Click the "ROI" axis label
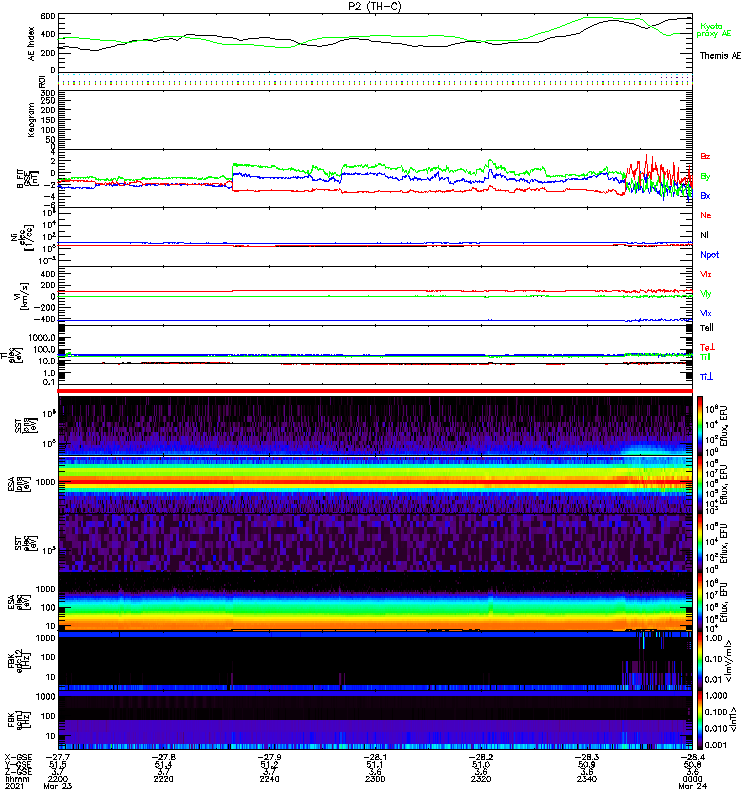The height and width of the screenshot is (800, 750). (42, 81)
